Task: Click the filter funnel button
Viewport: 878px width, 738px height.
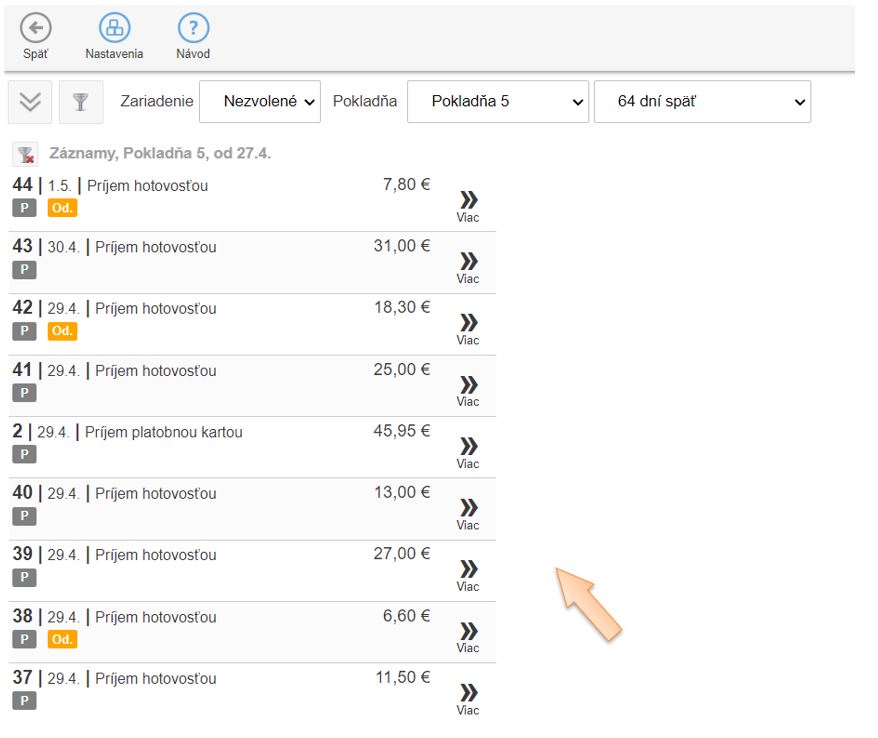Action: pos(81,102)
